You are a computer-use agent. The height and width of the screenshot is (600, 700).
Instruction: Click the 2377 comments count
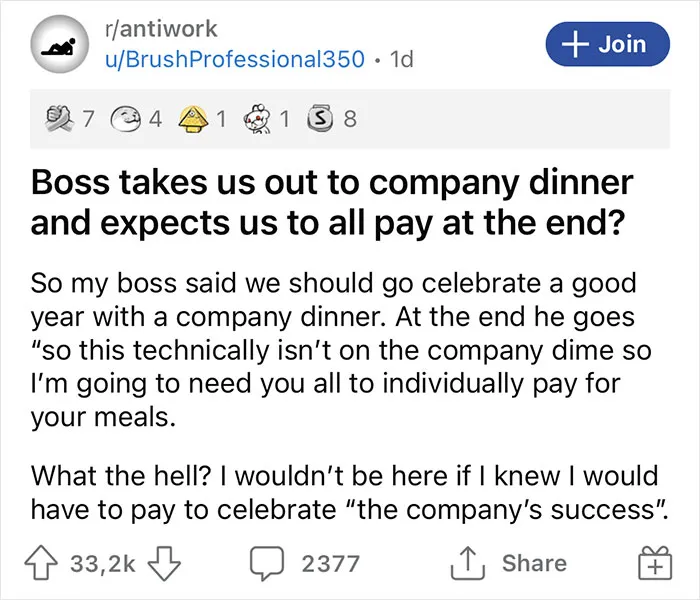click(331, 563)
